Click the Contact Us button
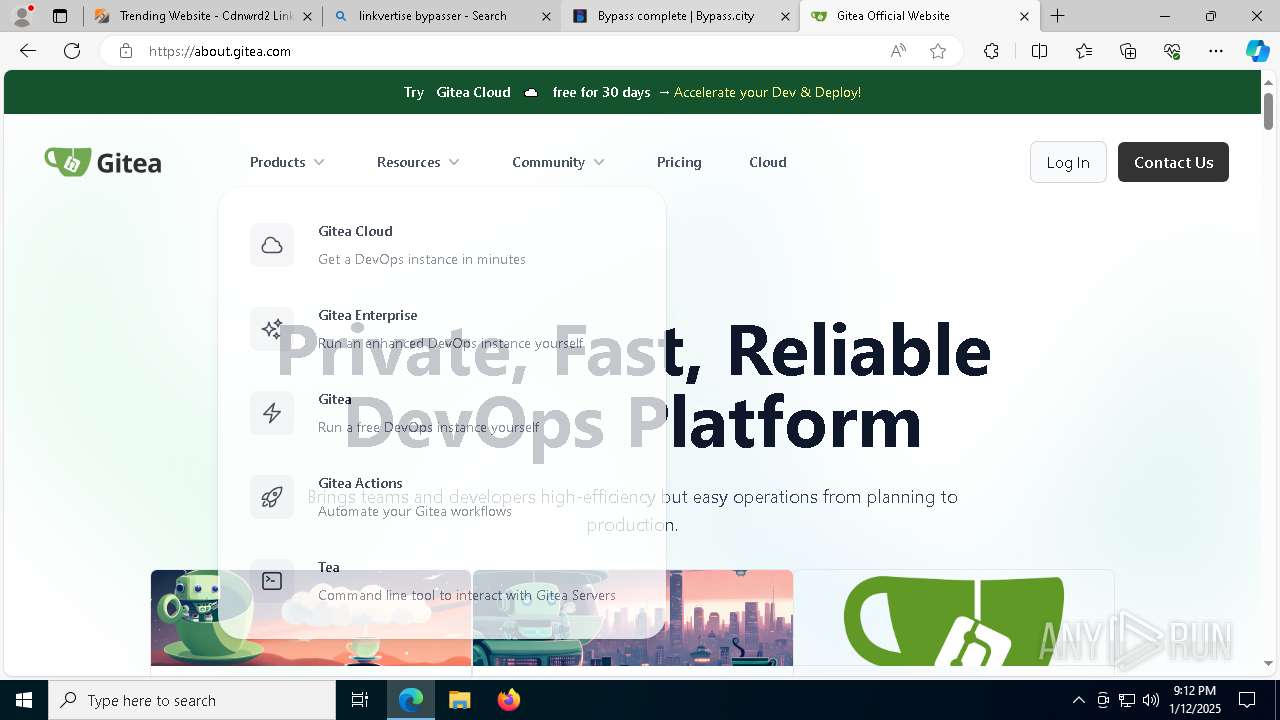Image resolution: width=1280 pixels, height=720 pixels. click(1173, 162)
